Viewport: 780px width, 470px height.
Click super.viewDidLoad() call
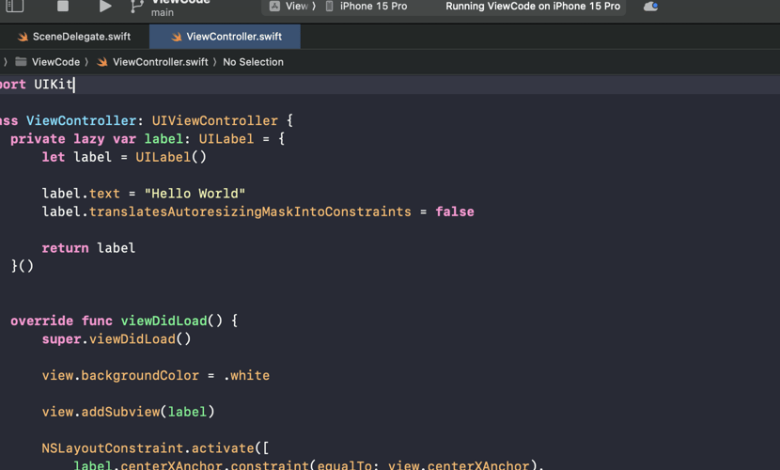(x=116, y=339)
